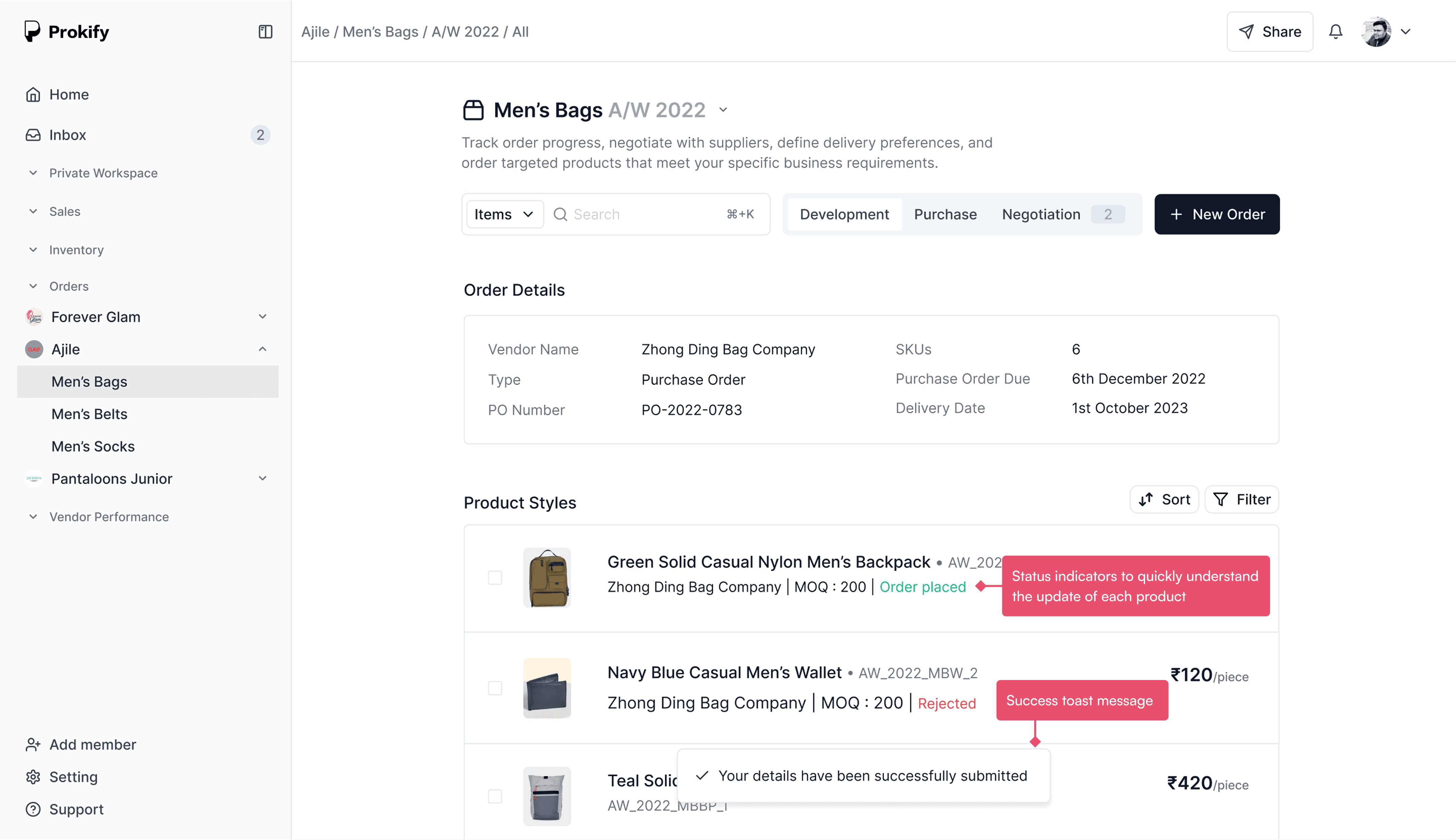
Task: Check the Green Solid Backpack checkbox
Action: (x=495, y=577)
